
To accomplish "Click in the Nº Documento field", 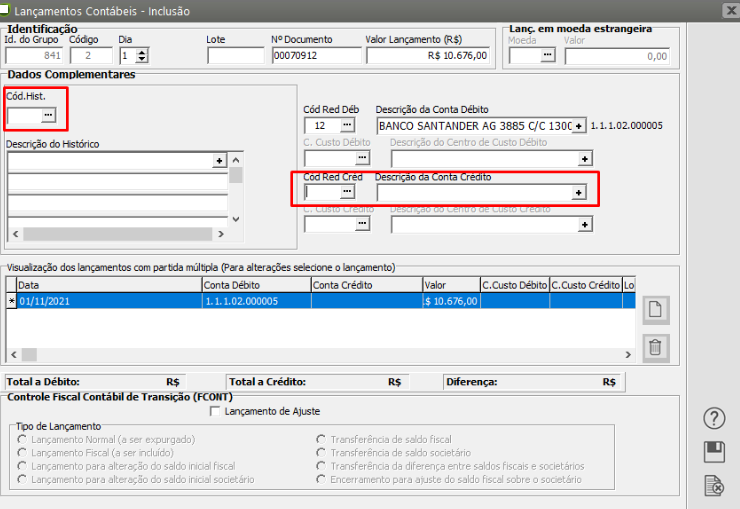I will coord(314,56).
